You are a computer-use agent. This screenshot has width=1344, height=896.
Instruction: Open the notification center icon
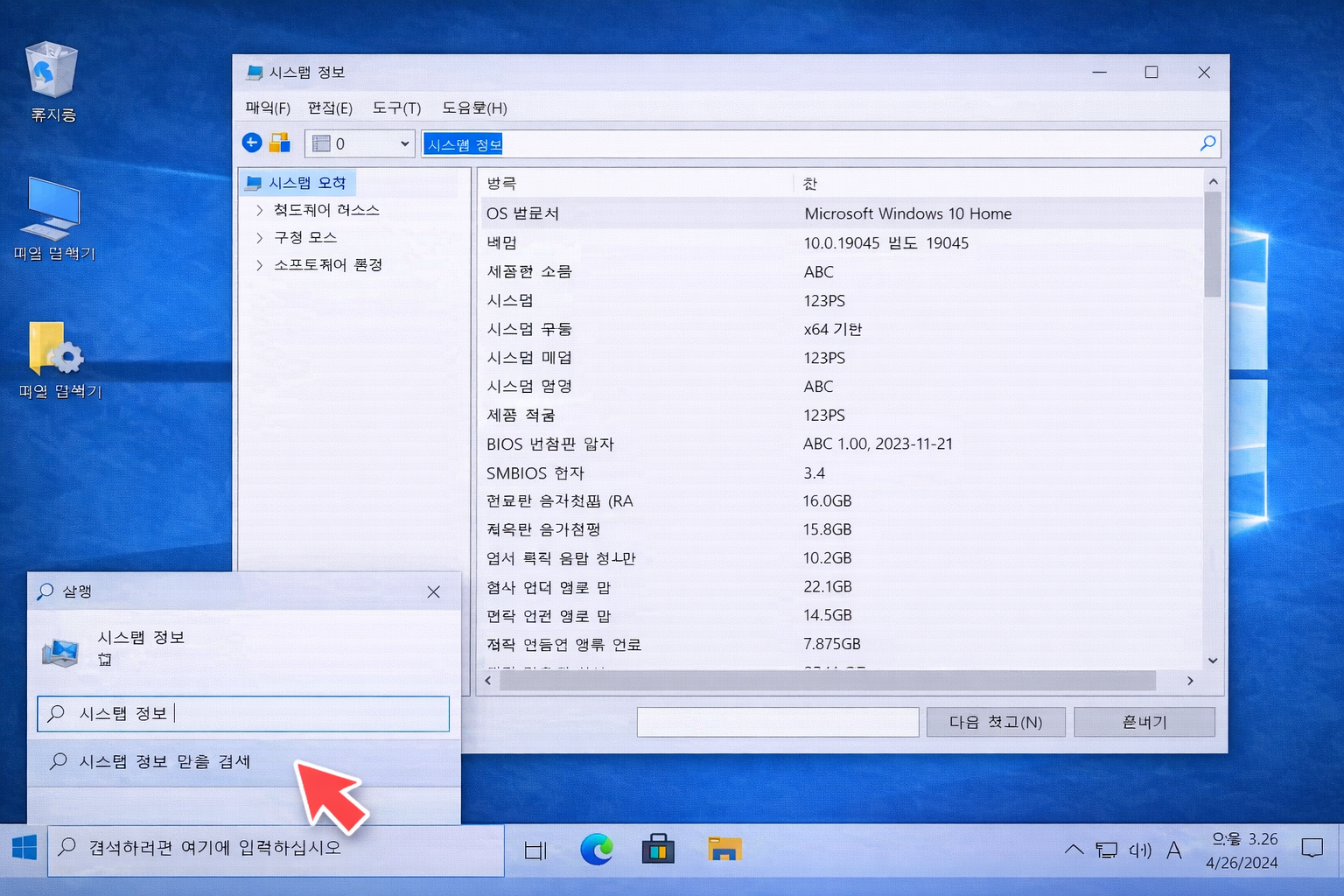pos(1312,848)
